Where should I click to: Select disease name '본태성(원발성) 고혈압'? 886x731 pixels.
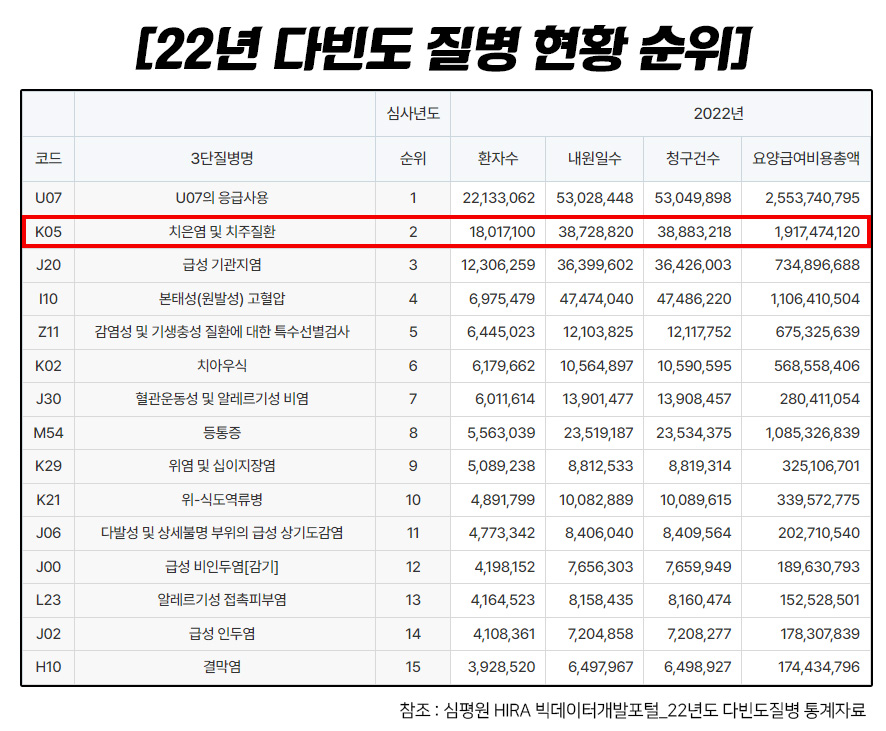(222, 299)
